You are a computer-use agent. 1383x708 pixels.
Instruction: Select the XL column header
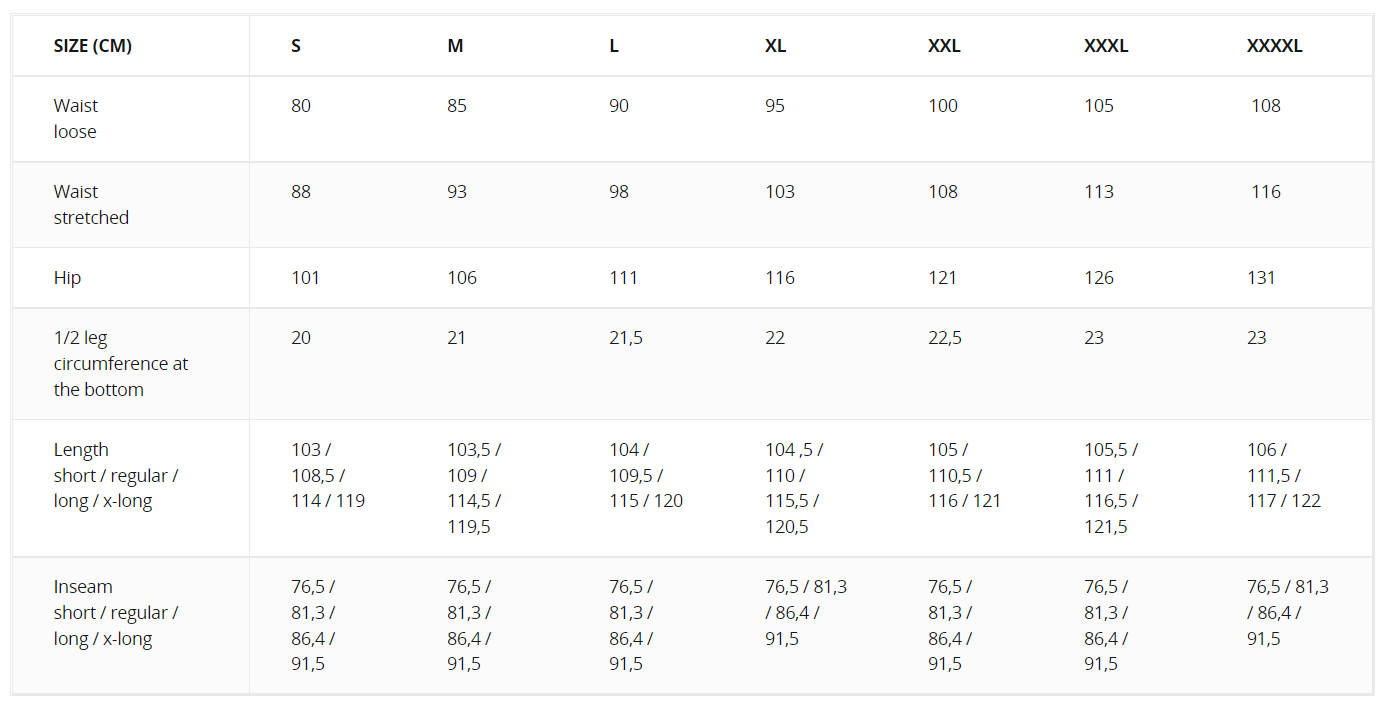[776, 46]
